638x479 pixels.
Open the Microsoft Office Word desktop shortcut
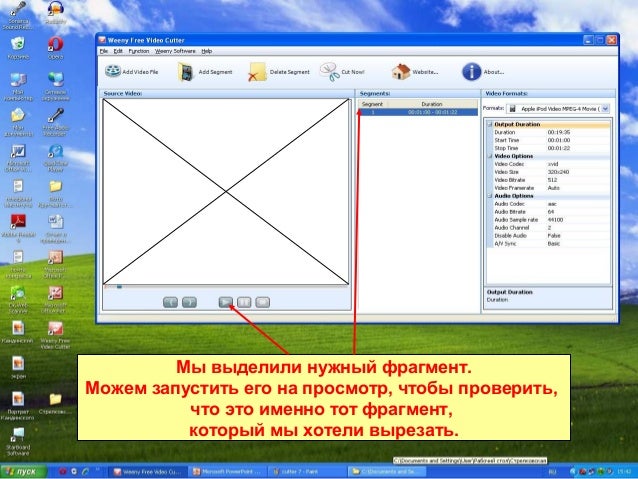coord(18,158)
